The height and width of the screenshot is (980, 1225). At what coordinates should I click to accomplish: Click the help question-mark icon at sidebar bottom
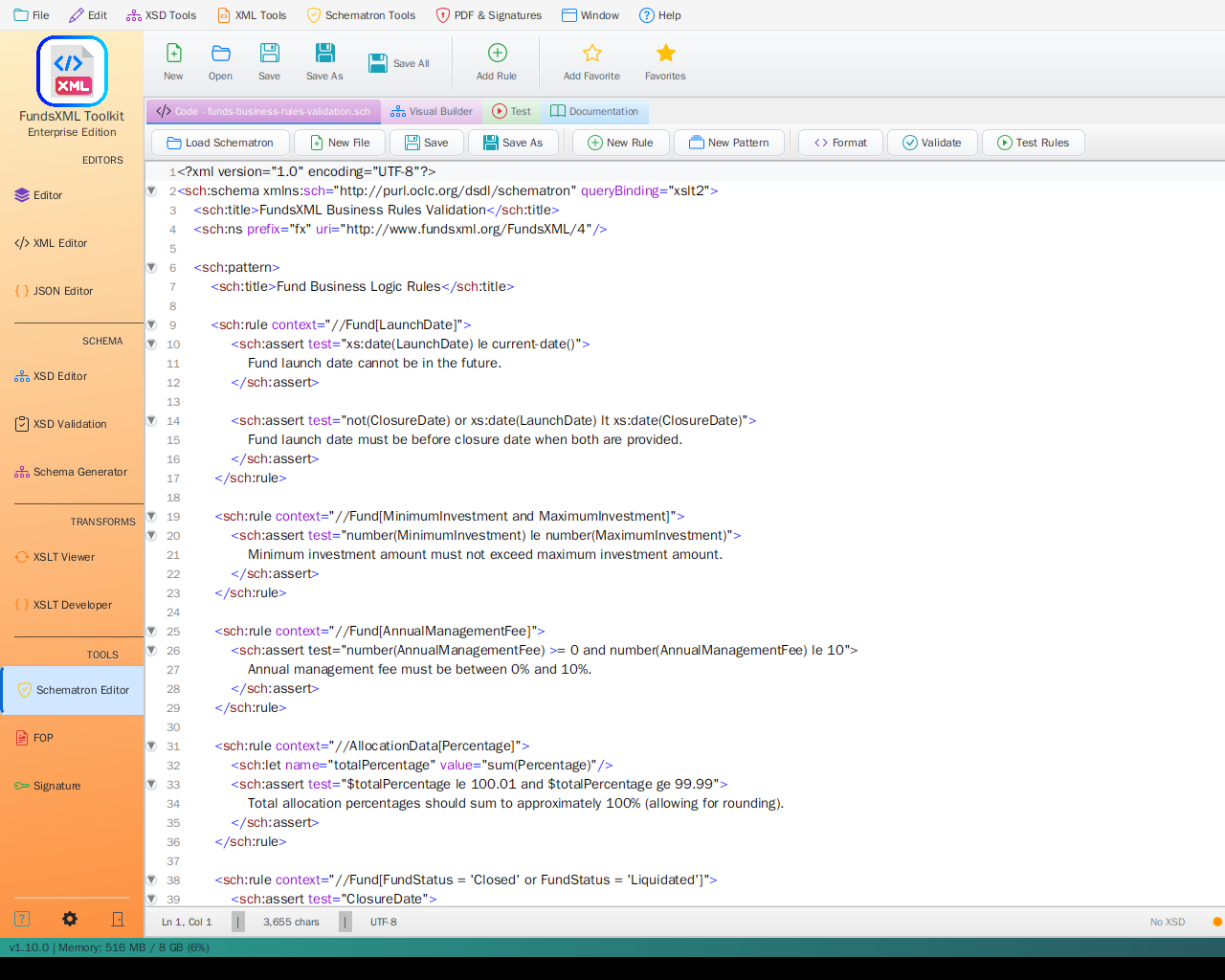[22, 919]
